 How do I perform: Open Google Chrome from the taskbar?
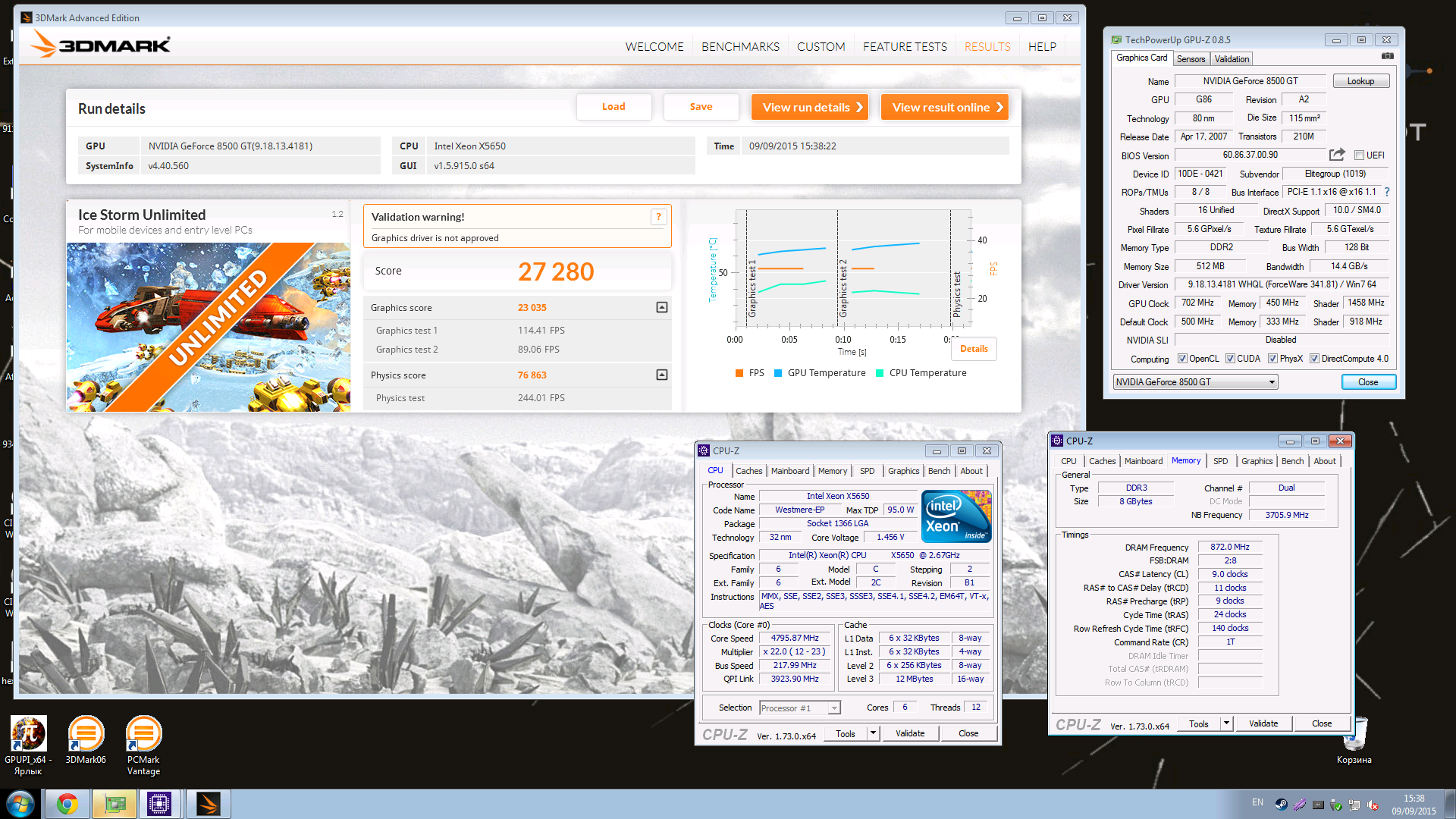pyautogui.click(x=67, y=804)
